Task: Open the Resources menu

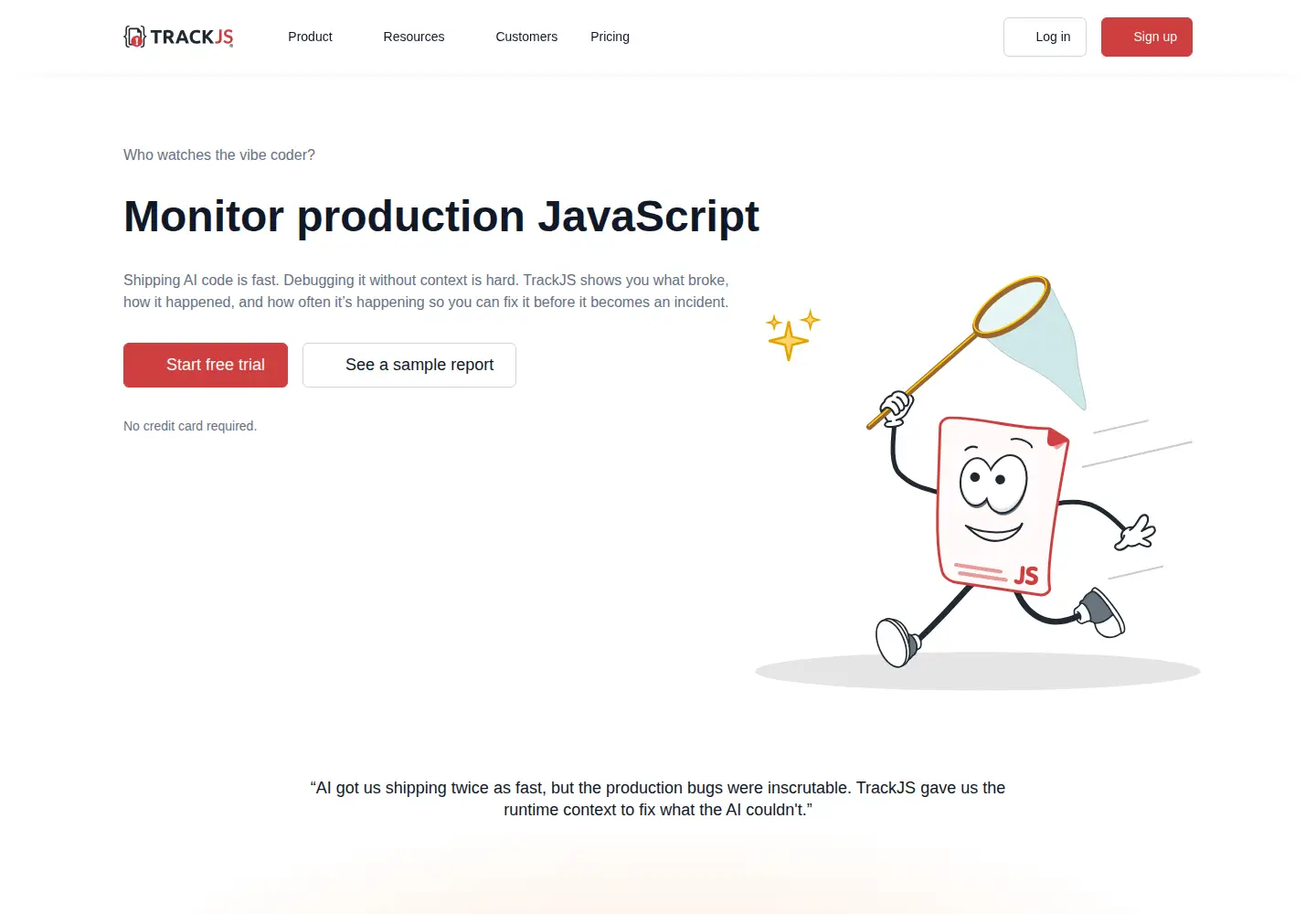Action: [x=414, y=37]
